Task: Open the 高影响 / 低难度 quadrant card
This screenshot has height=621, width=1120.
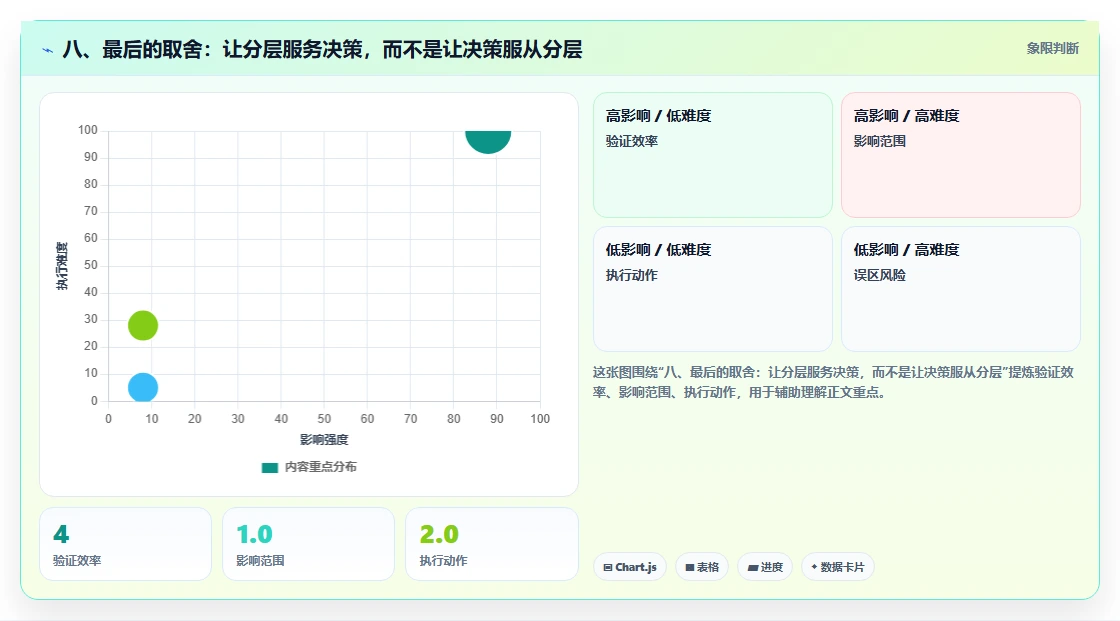Action: (x=713, y=154)
